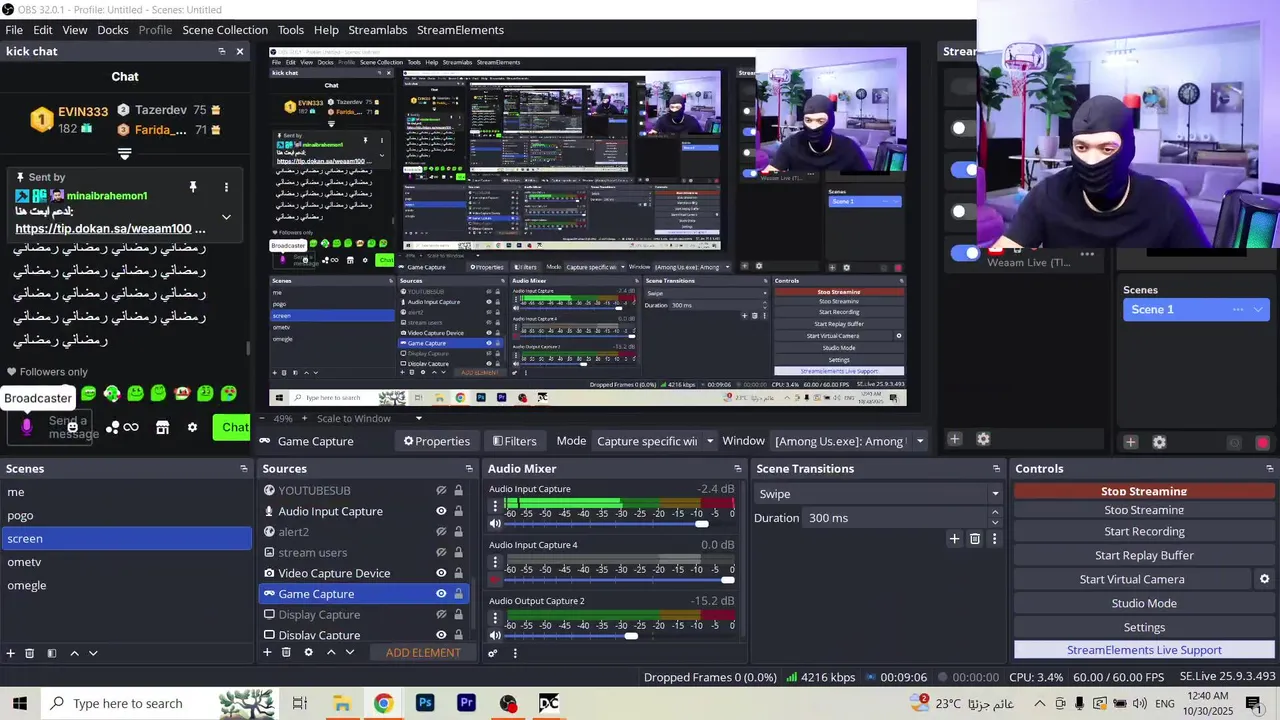Unmute Audio Input Capture 4 speaker icon
Screen dimensions: 1280x720
495,579
